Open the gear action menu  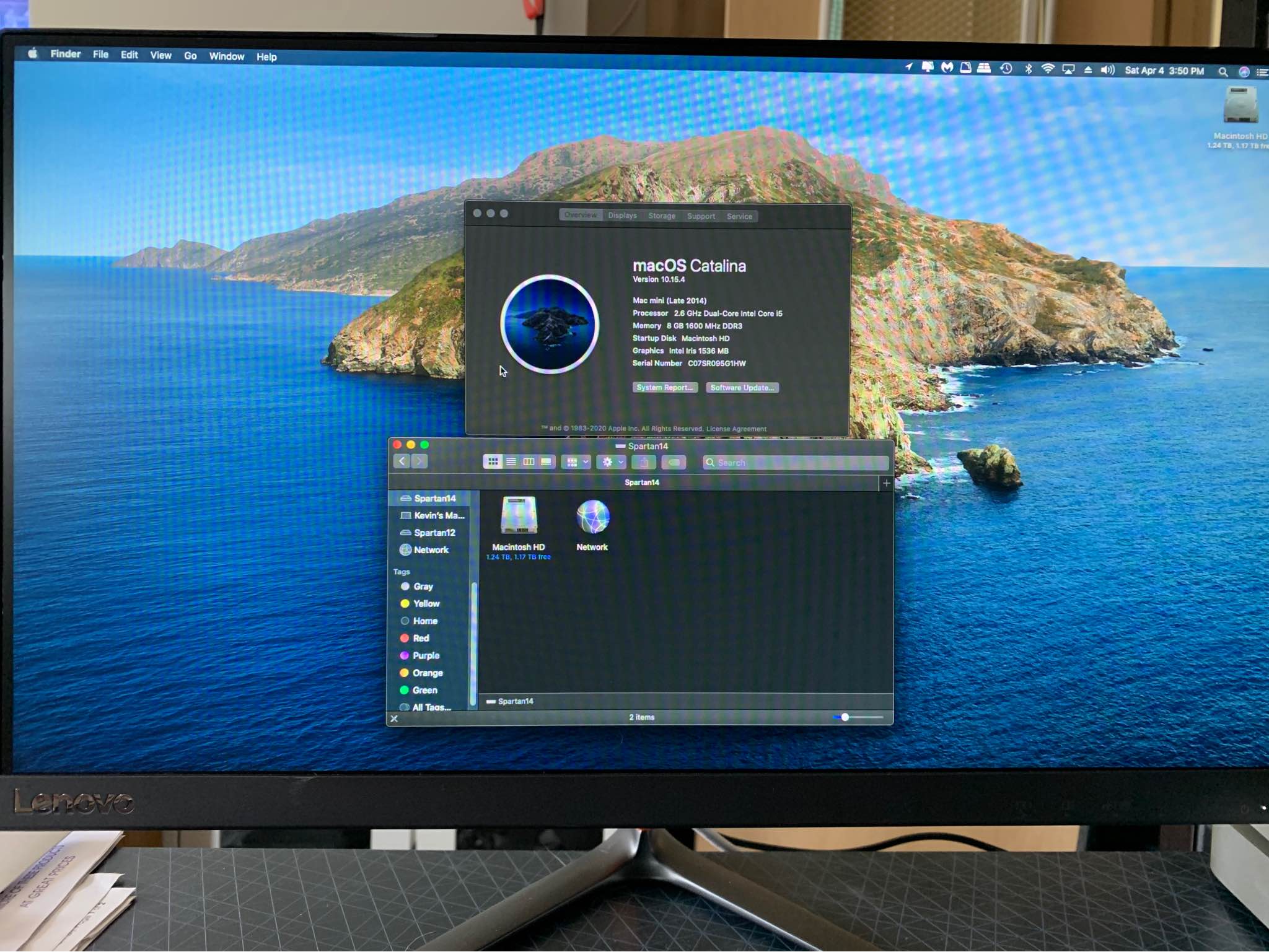coord(611,463)
